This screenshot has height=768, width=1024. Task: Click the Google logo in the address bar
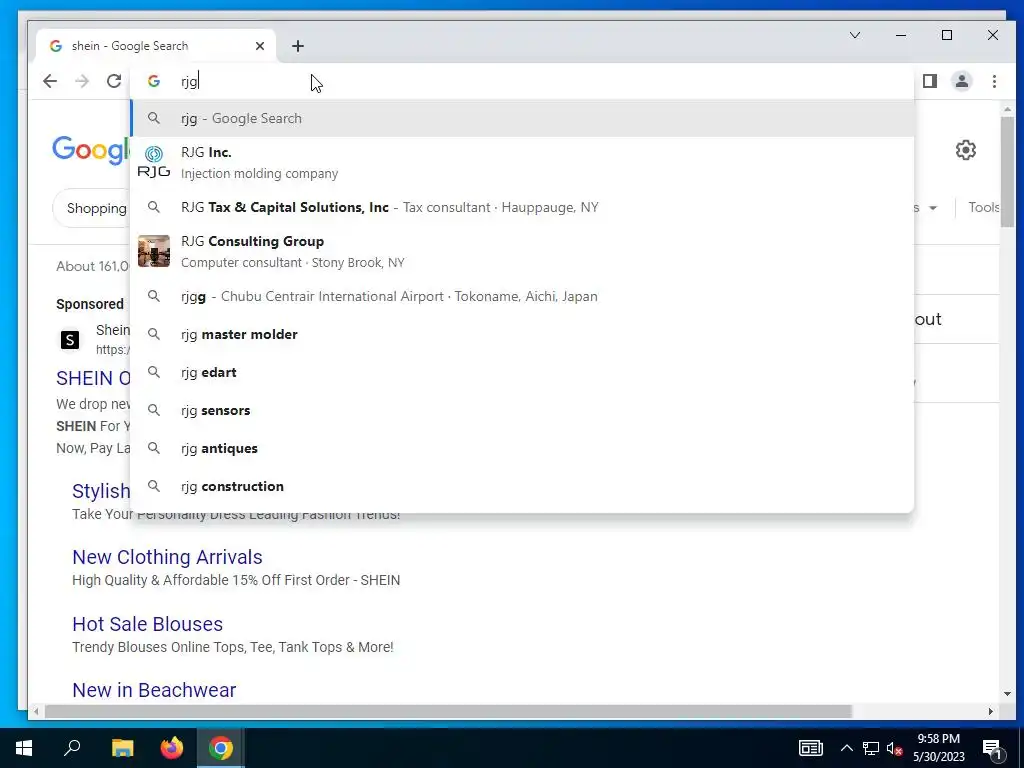154,81
